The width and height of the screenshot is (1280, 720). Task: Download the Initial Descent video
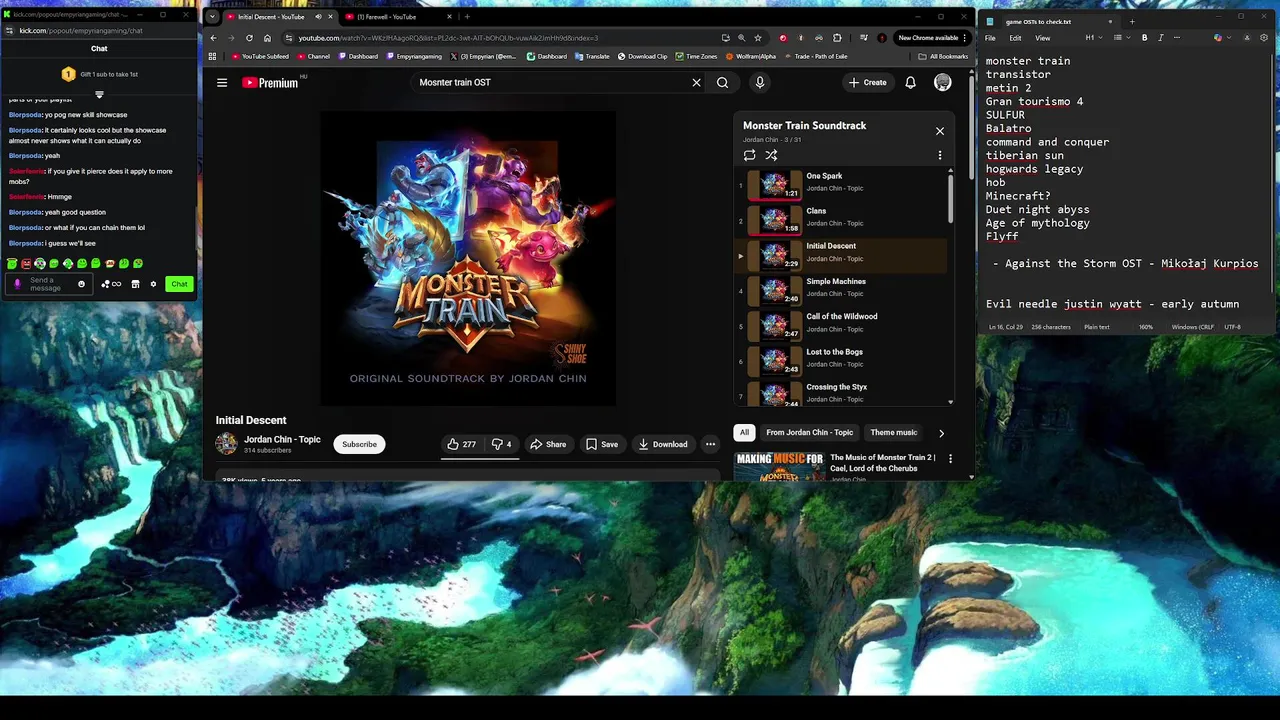pyautogui.click(x=663, y=444)
